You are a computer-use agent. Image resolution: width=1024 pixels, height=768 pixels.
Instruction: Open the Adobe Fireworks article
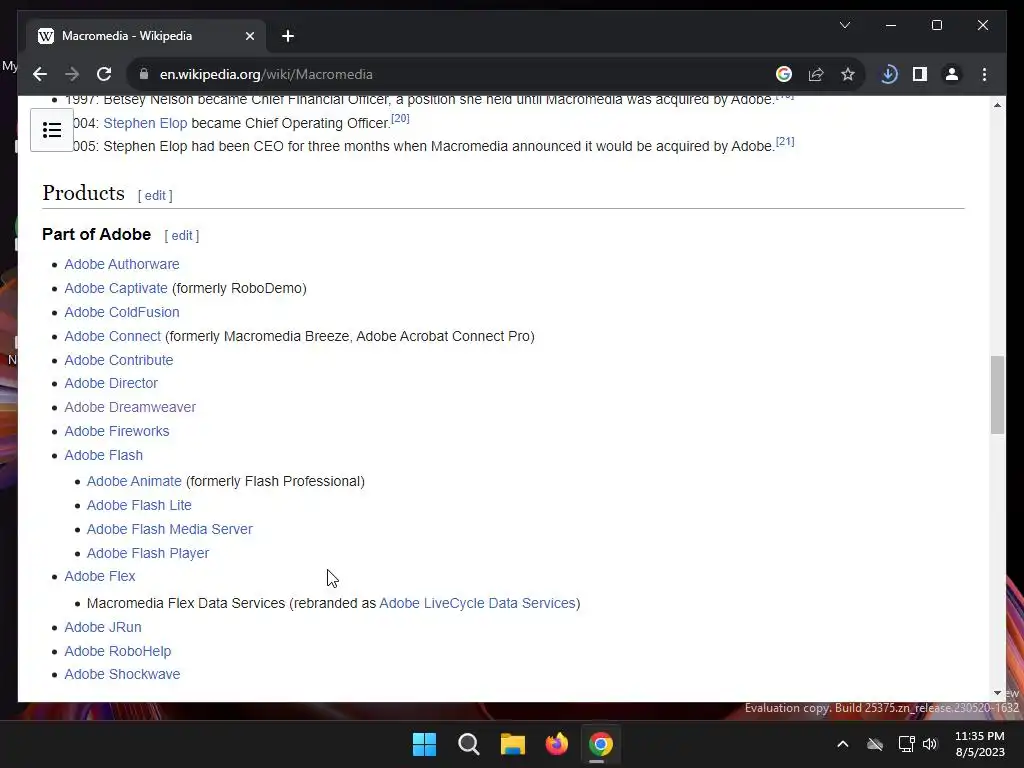click(x=116, y=432)
